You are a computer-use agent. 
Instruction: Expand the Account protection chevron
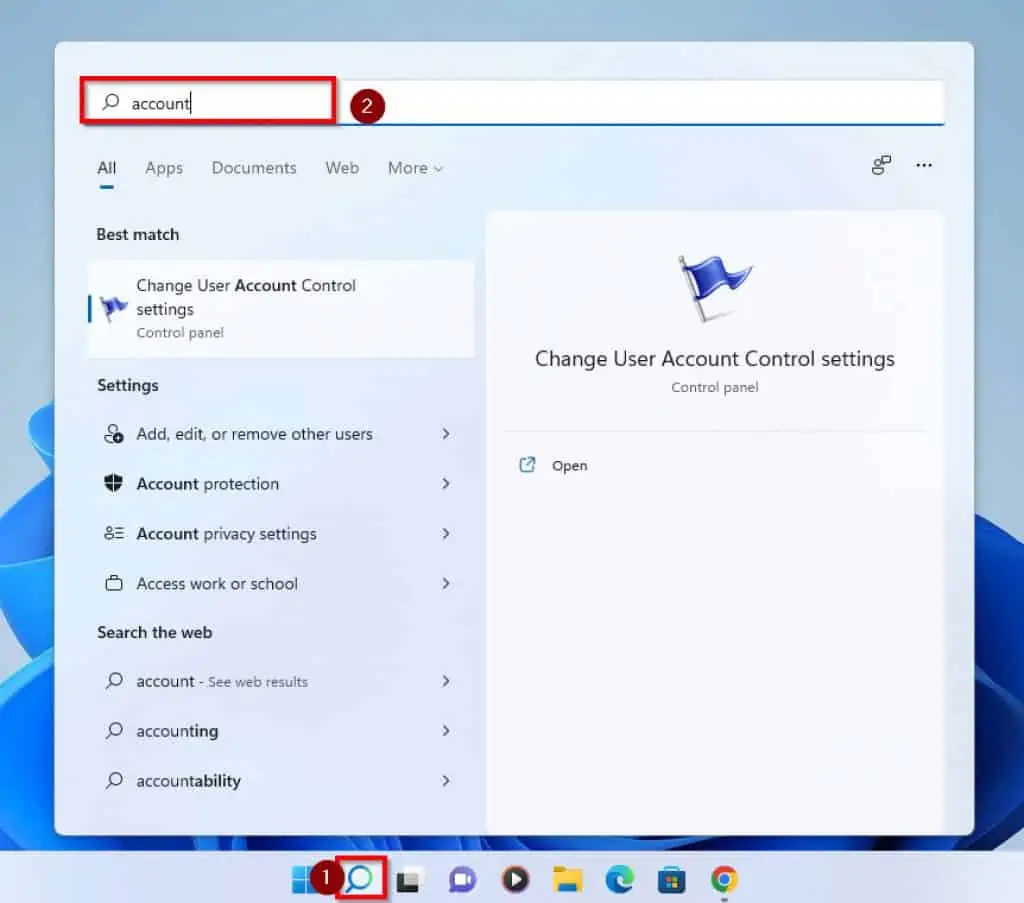click(x=446, y=484)
